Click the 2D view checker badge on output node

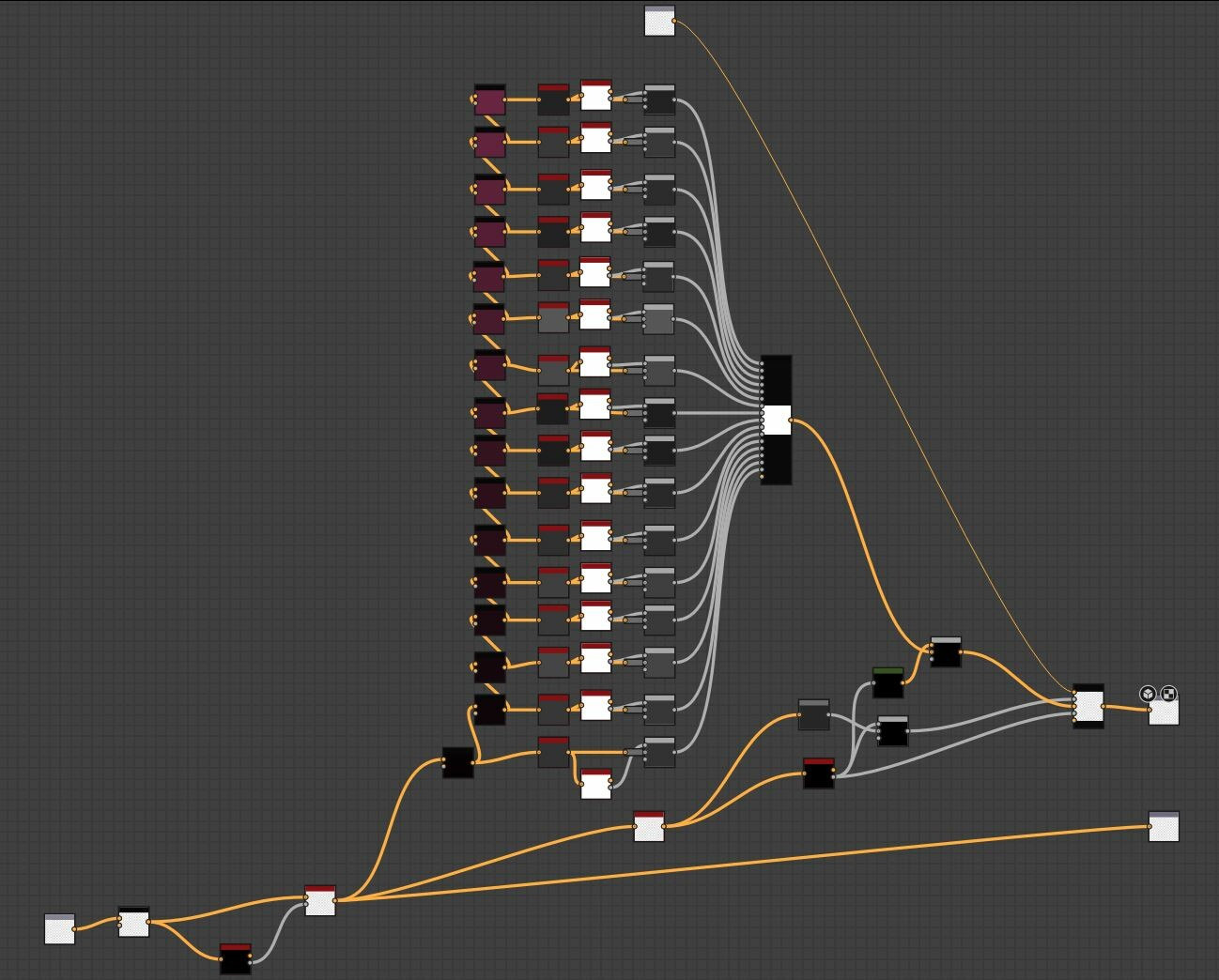click(1168, 694)
